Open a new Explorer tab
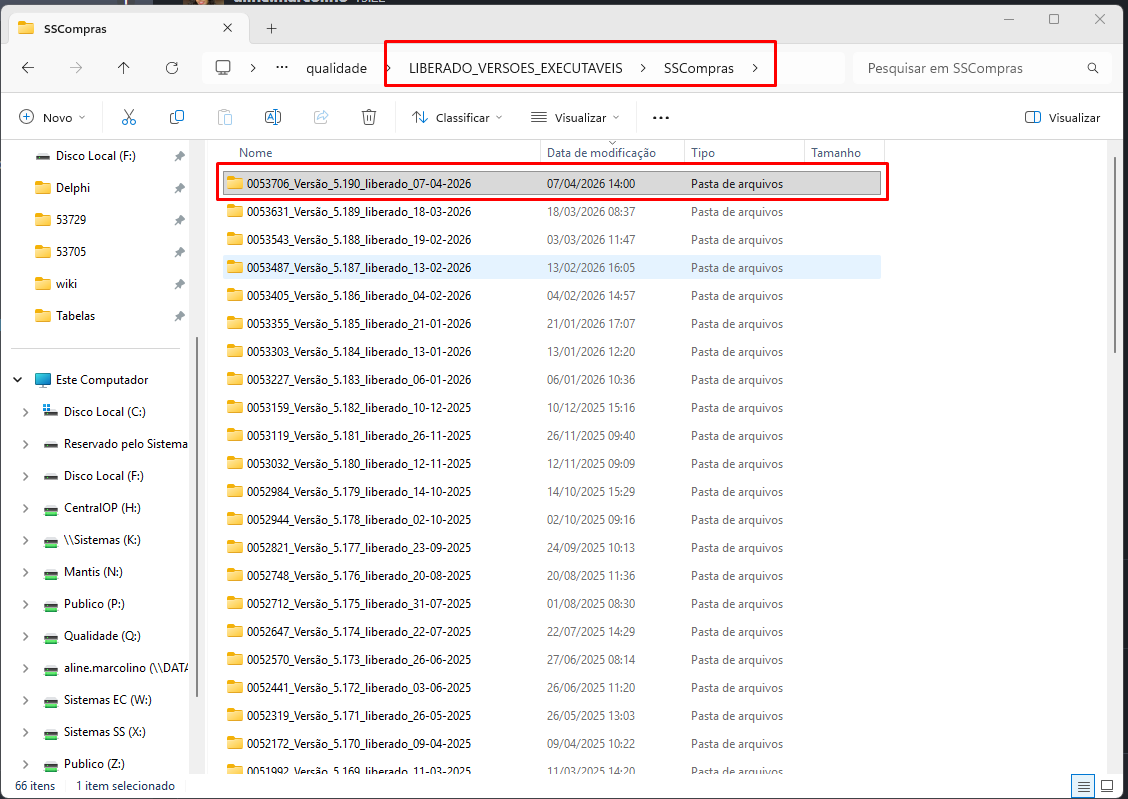The image size is (1128, 799). 271,28
